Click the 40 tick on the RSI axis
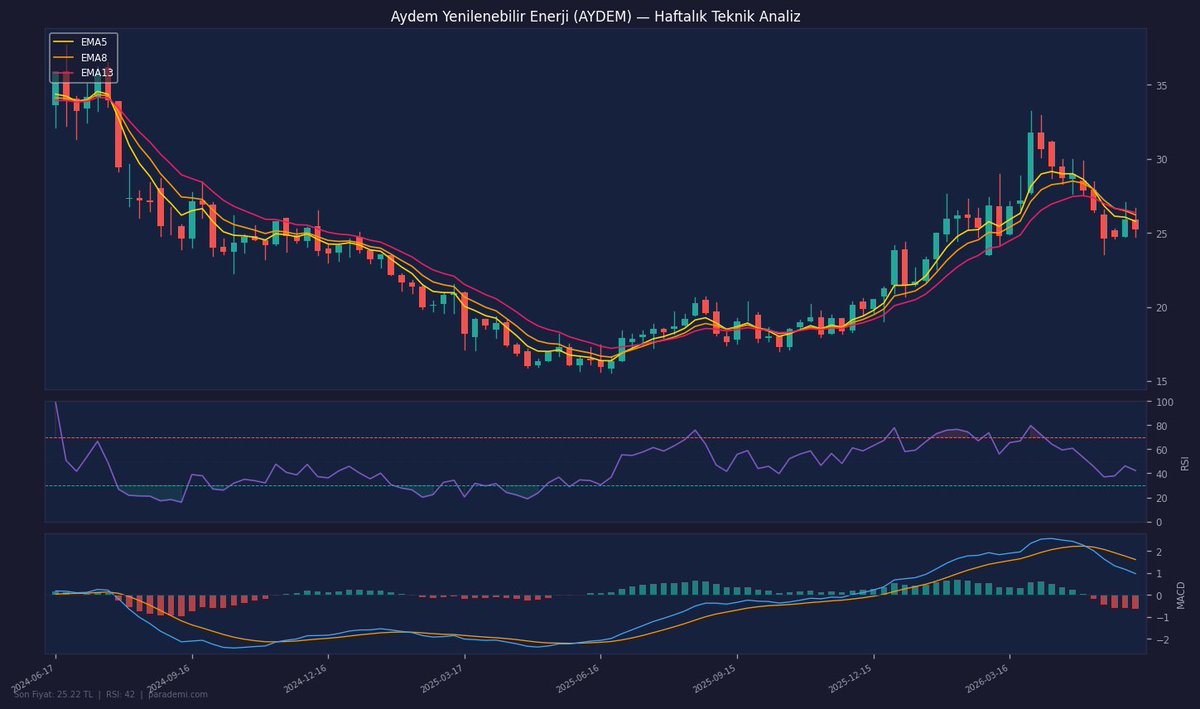Screen dimensions: 1200x709 coord(1162,474)
